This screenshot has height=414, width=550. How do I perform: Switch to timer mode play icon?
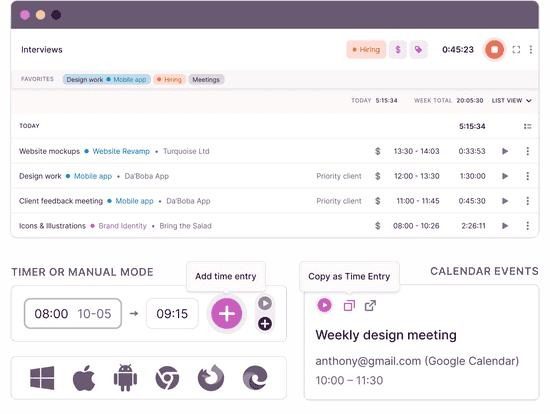pyautogui.click(x=265, y=303)
